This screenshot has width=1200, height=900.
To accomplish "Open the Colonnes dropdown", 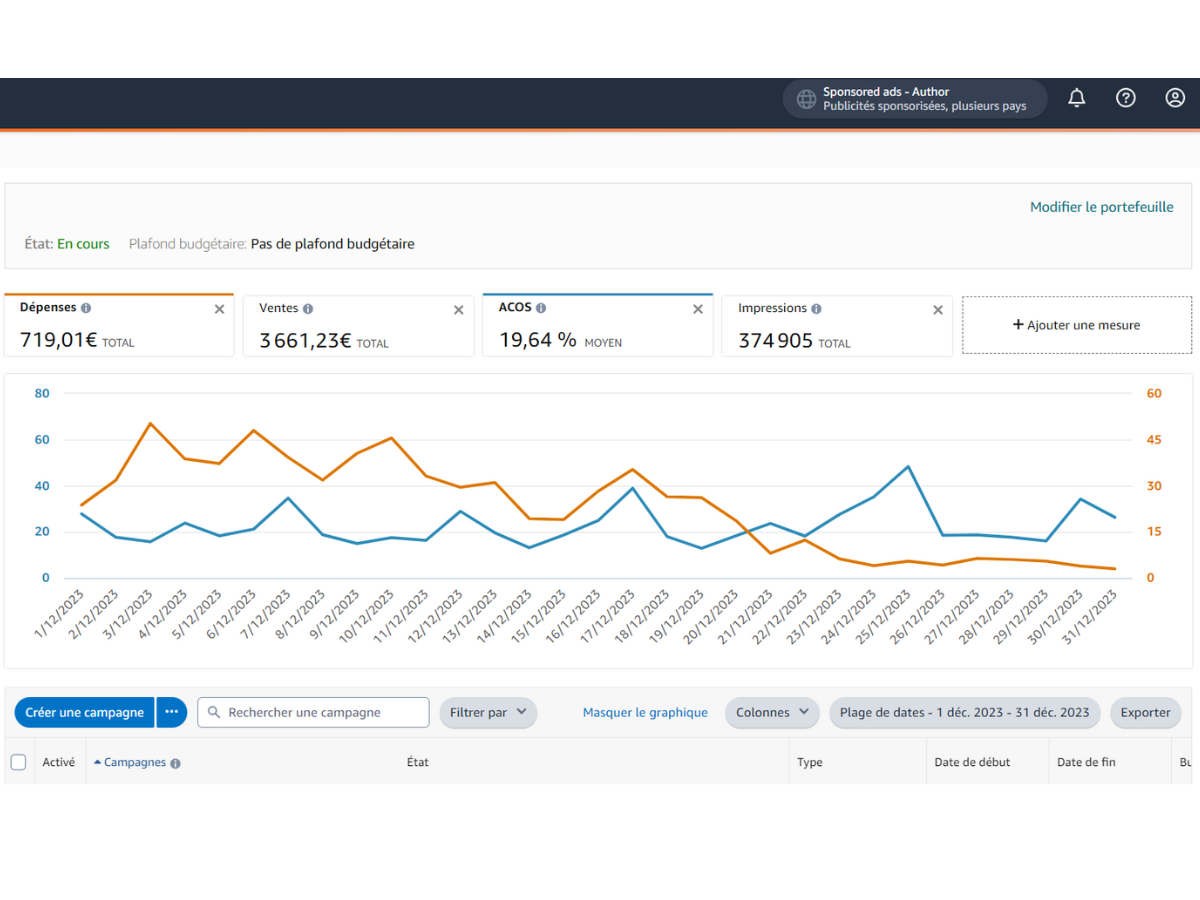I will [771, 712].
